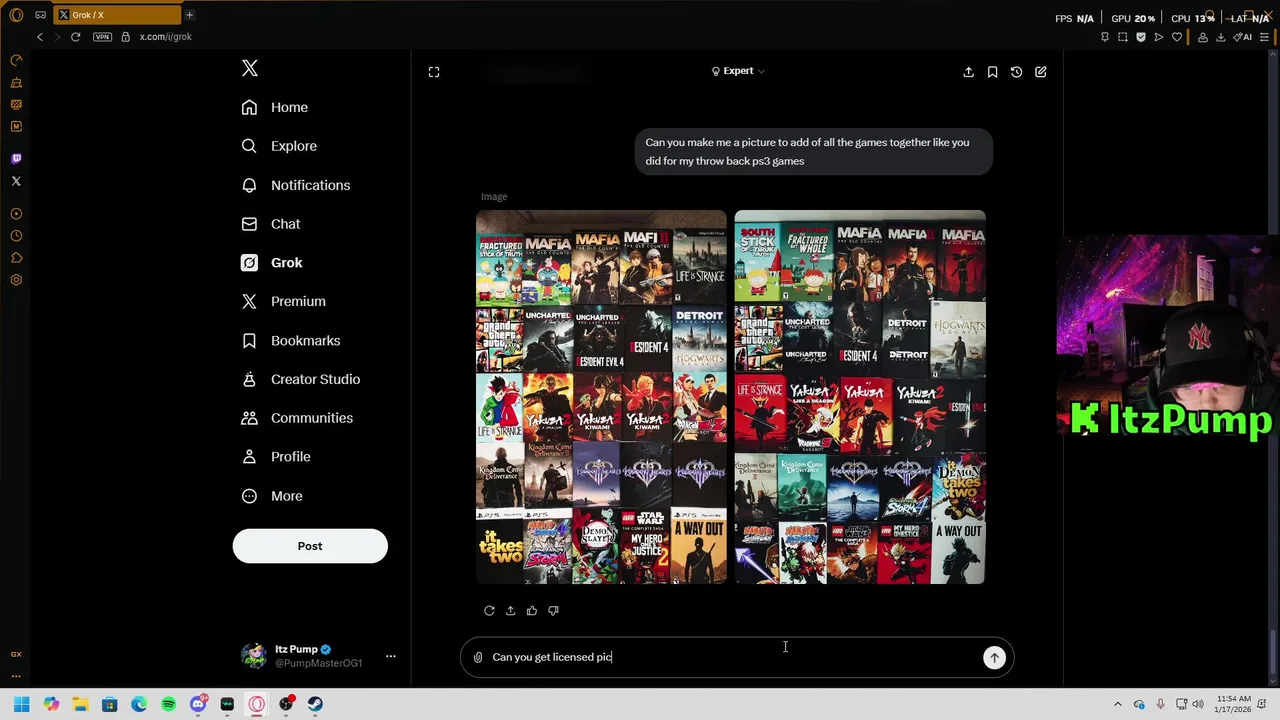1280x720 pixels.
Task: Go to Explore
Action: click(279, 146)
